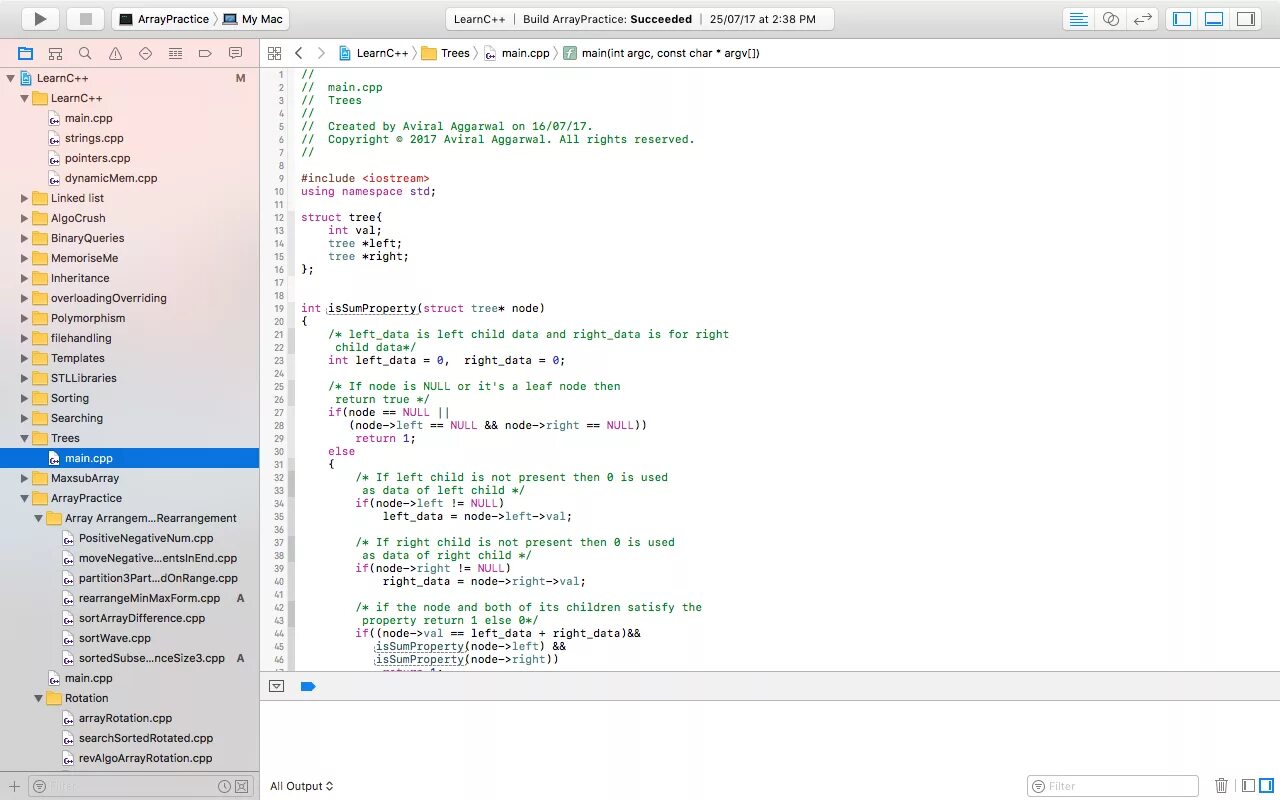Toggle the Navigator panel visibility
Screen dimensions: 1280x800
click(1182, 19)
